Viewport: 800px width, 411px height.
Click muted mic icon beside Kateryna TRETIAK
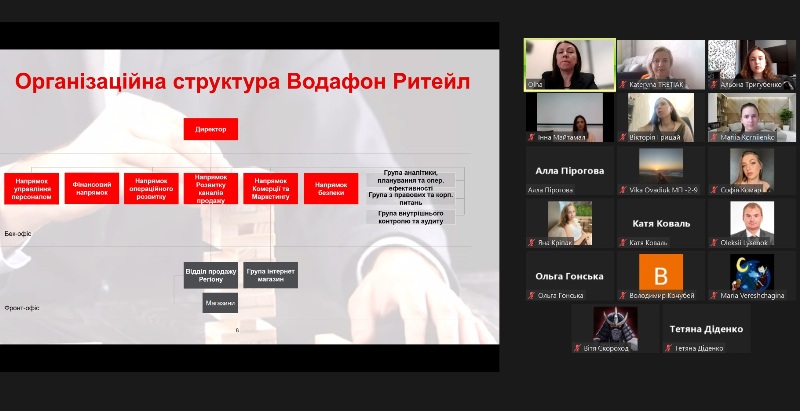click(x=623, y=85)
